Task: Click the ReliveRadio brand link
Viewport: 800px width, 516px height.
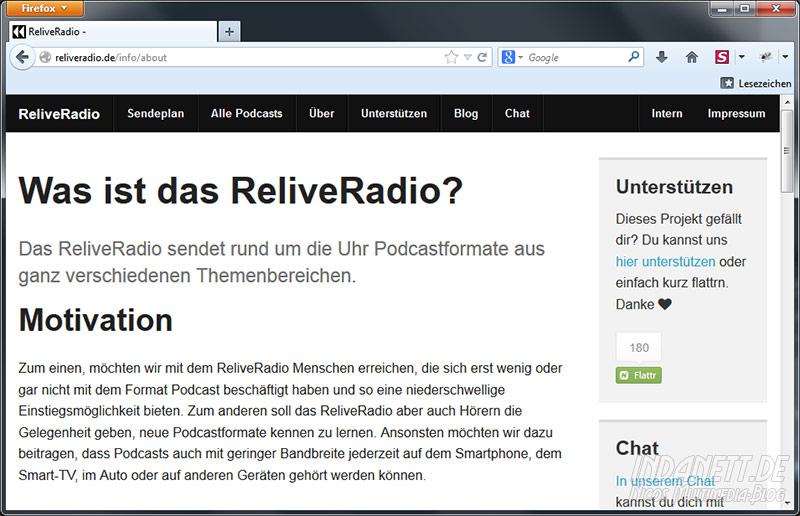Action: click(x=59, y=114)
